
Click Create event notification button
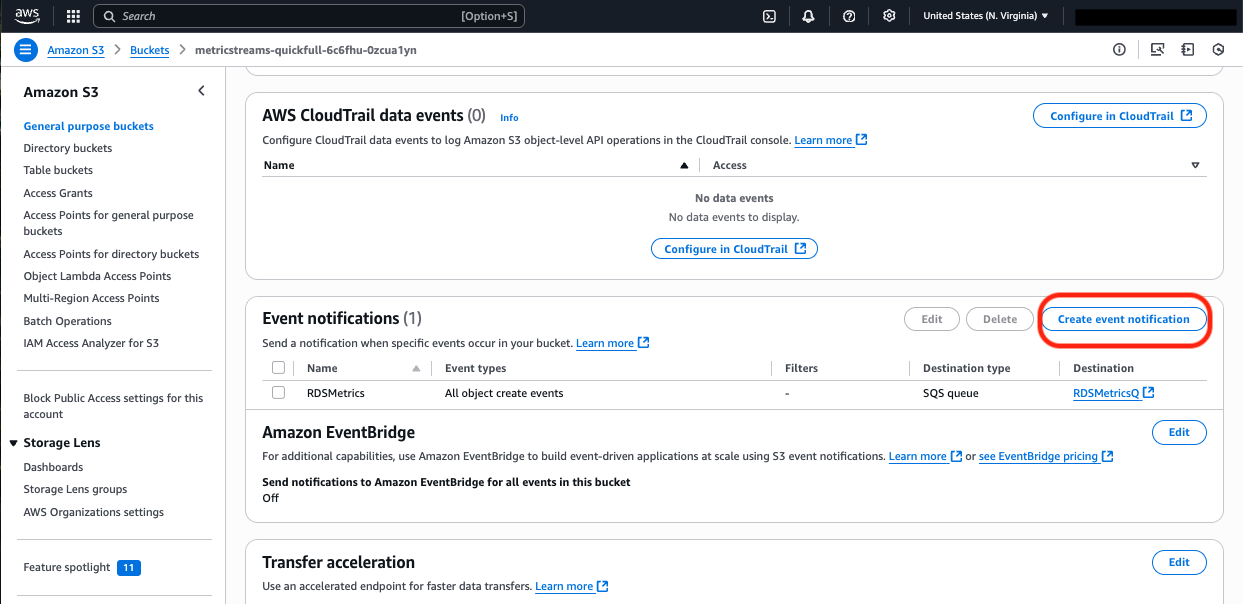[x=1123, y=319]
